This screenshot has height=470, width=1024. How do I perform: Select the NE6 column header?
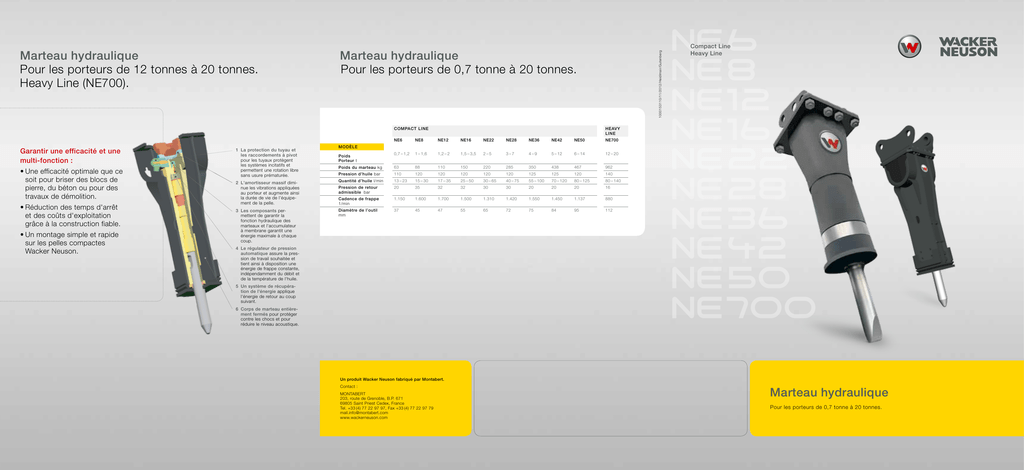coord(398,140)
